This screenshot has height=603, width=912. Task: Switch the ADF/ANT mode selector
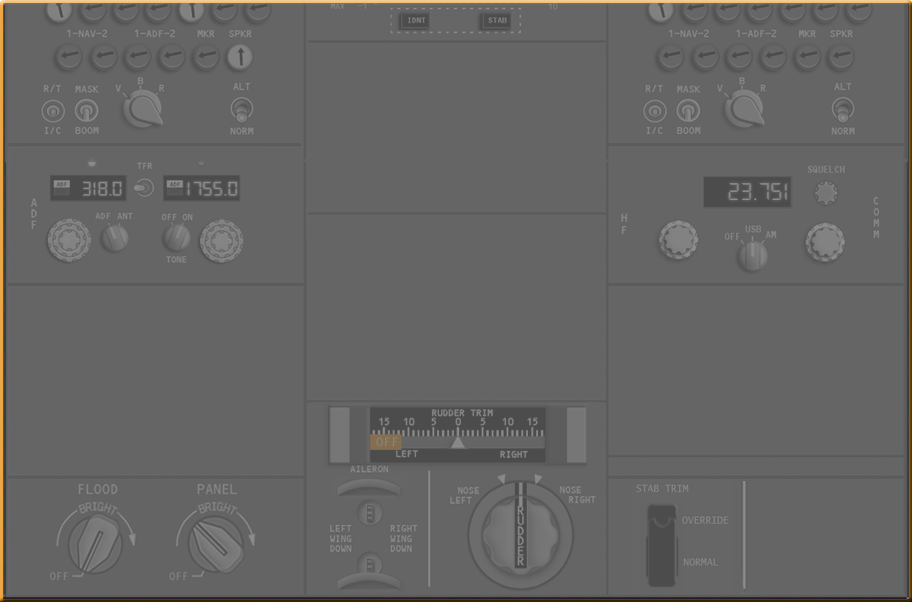[x=115, y=238]
